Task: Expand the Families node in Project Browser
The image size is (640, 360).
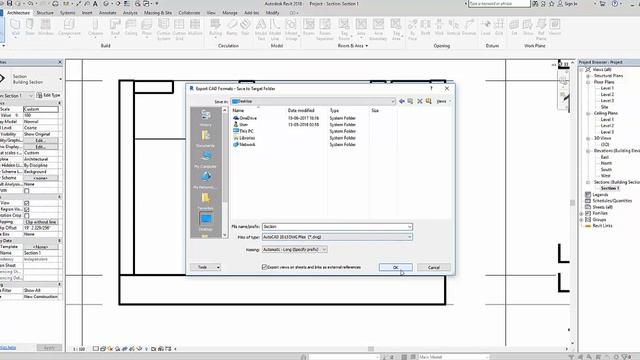Action: [x=582, y=213]
